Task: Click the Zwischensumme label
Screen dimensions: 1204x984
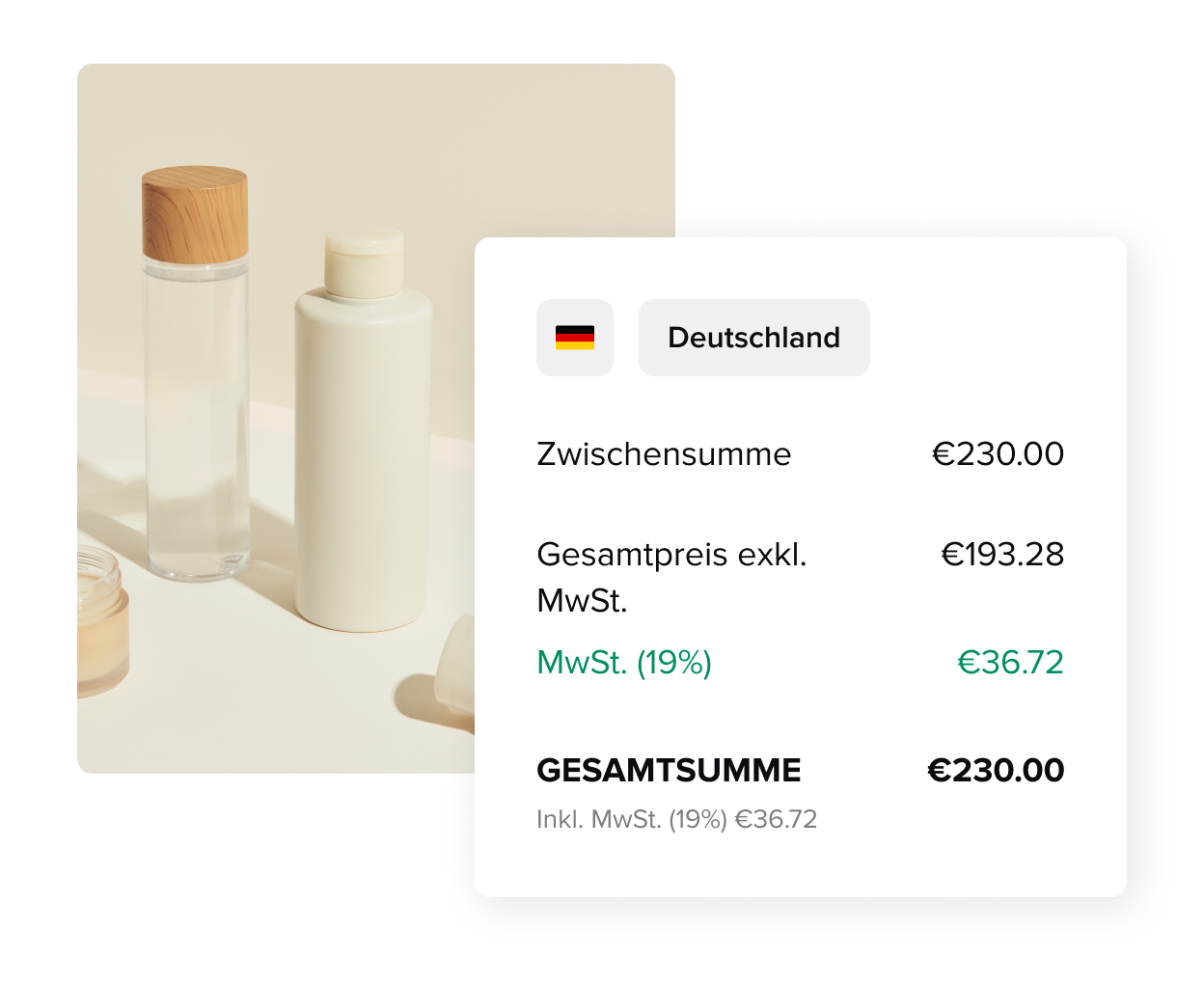Action: coord(664,453)
